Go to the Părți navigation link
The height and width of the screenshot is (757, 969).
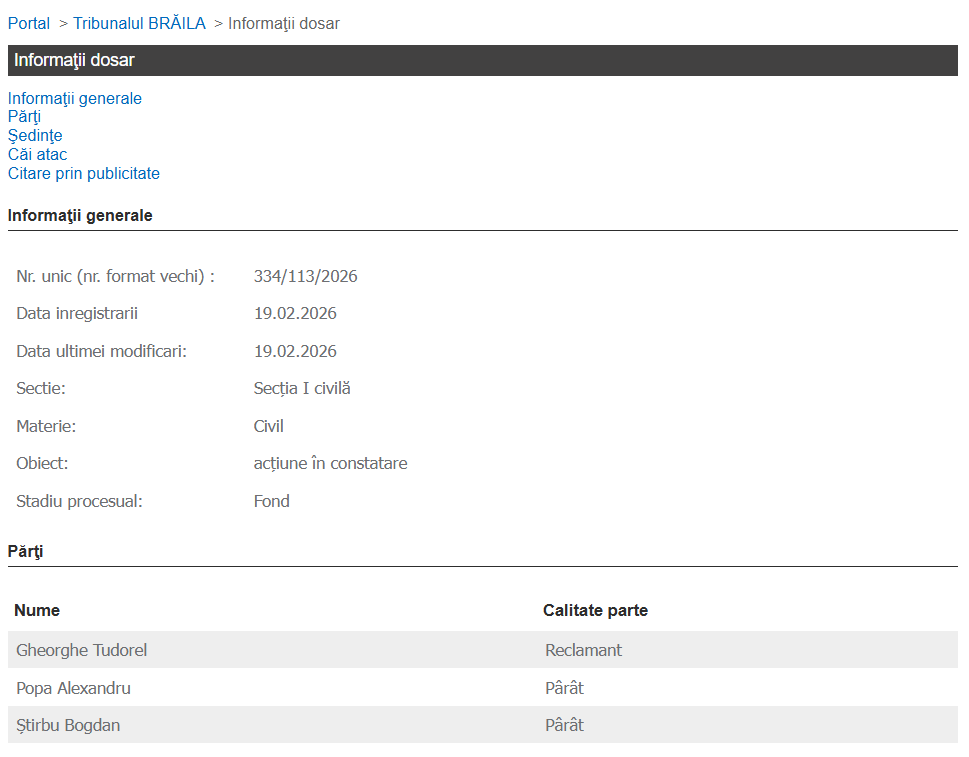[x=24, y=117]
